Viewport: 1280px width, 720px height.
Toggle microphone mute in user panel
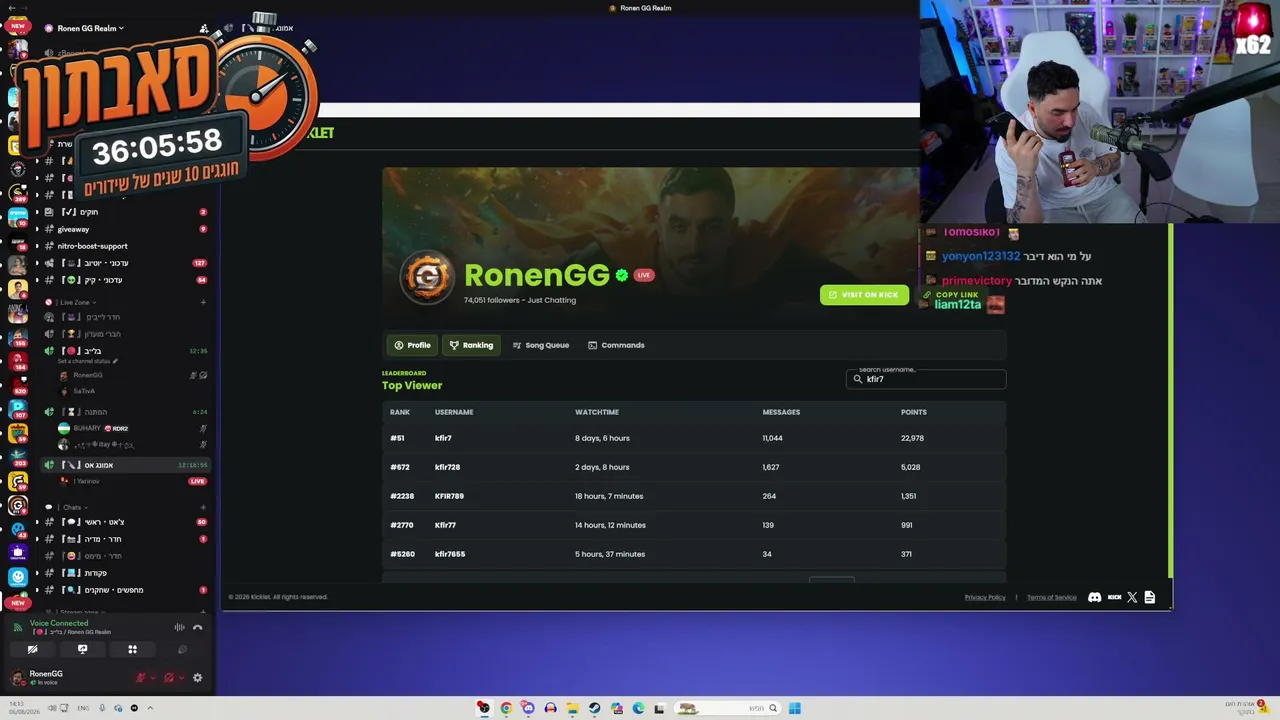(x=140, y=677)
